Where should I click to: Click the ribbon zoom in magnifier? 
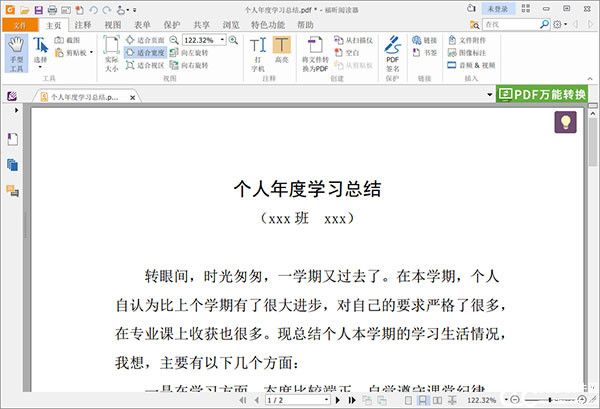(x=233, y=40)
